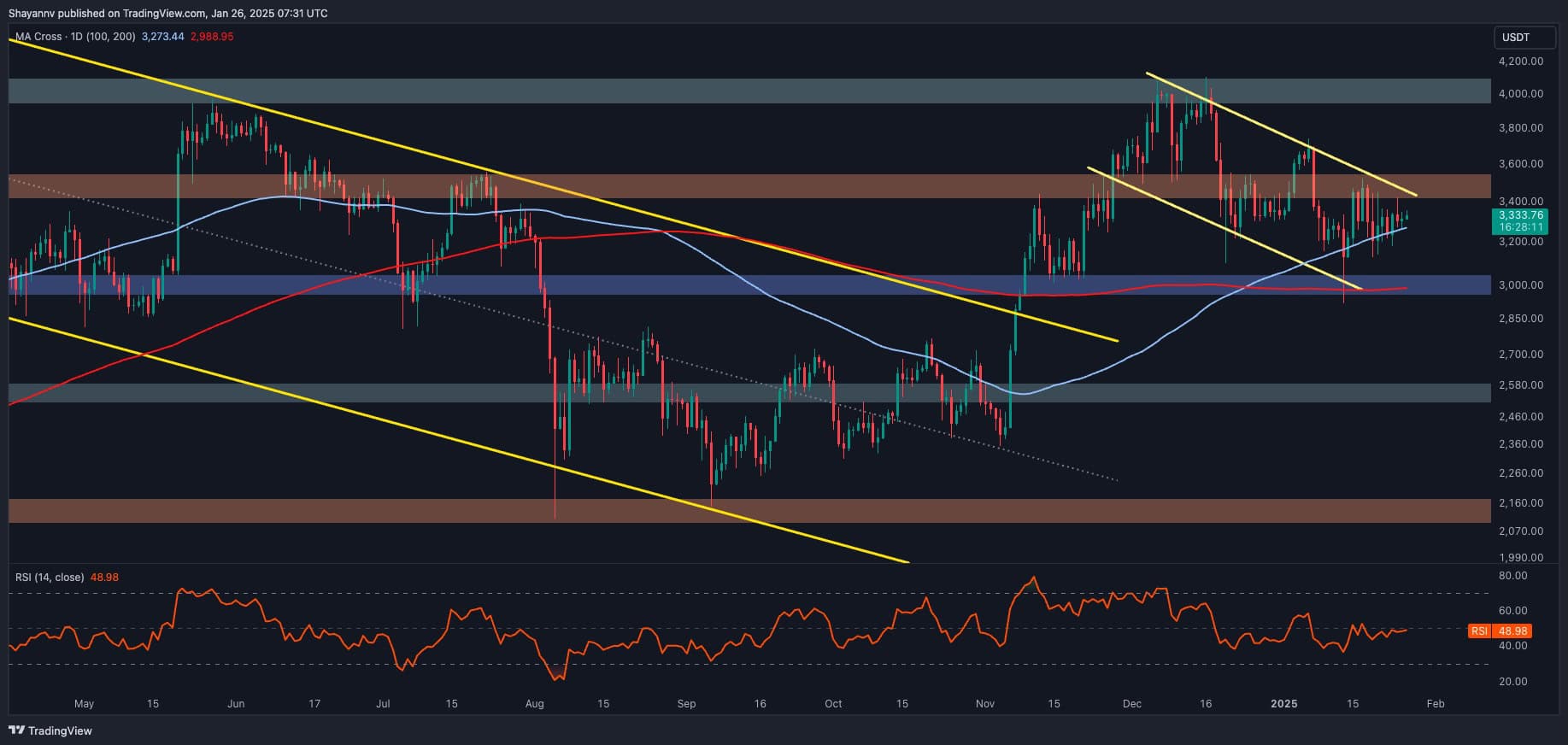This screenshot has height=745, width=1568.
Task: Open the USDT currency selector
Action: [x=1516, y=38]
